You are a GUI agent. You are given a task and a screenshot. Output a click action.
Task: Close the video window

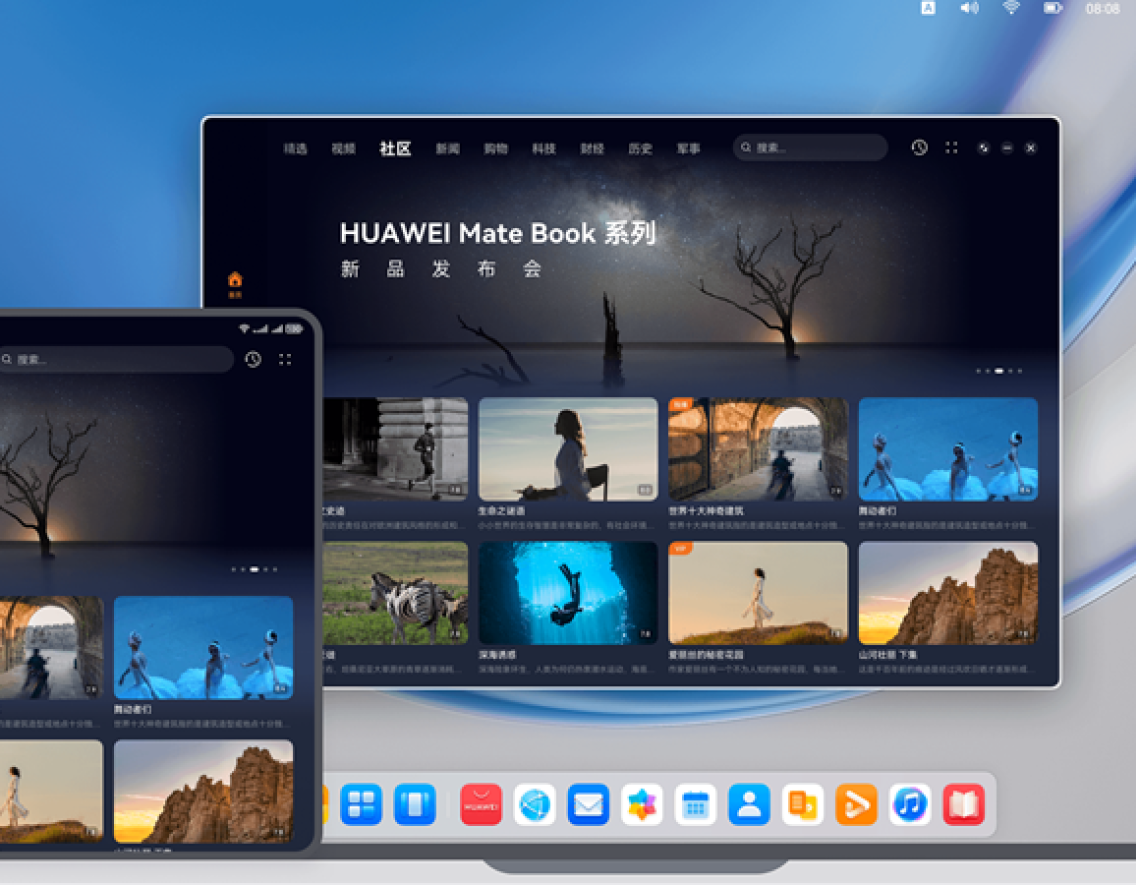point(1031,148)
